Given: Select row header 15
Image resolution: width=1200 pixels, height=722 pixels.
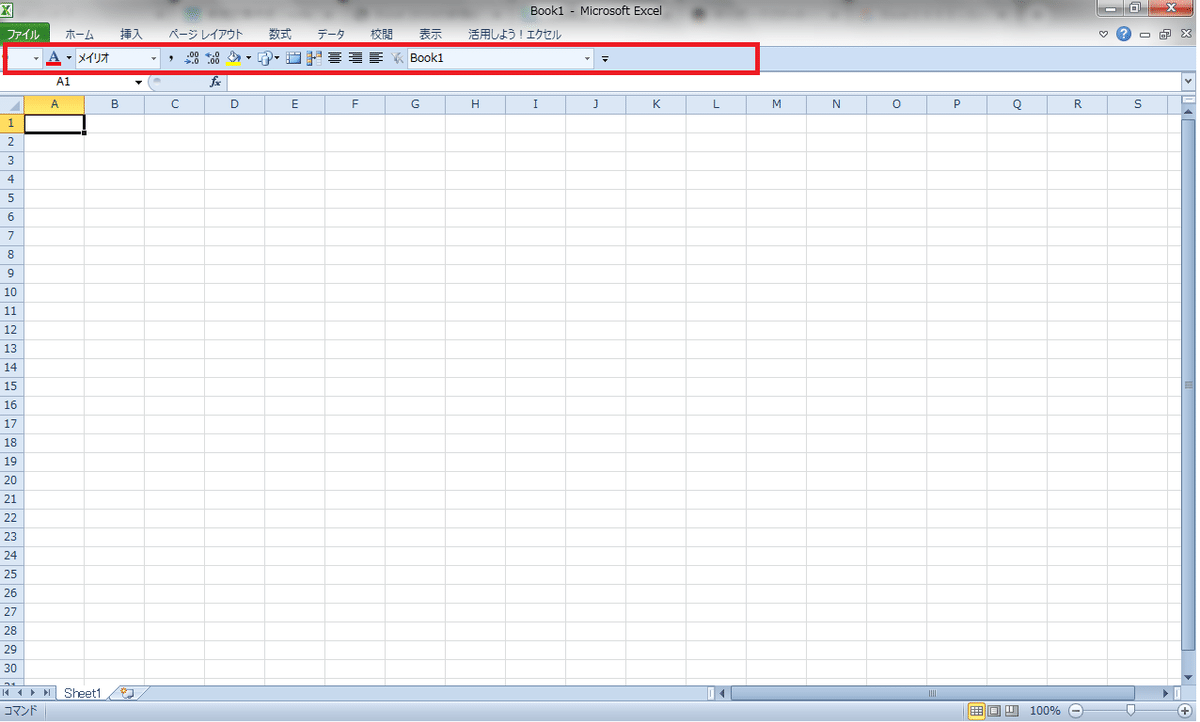Looking at the screenshot, I should [12, 386].
